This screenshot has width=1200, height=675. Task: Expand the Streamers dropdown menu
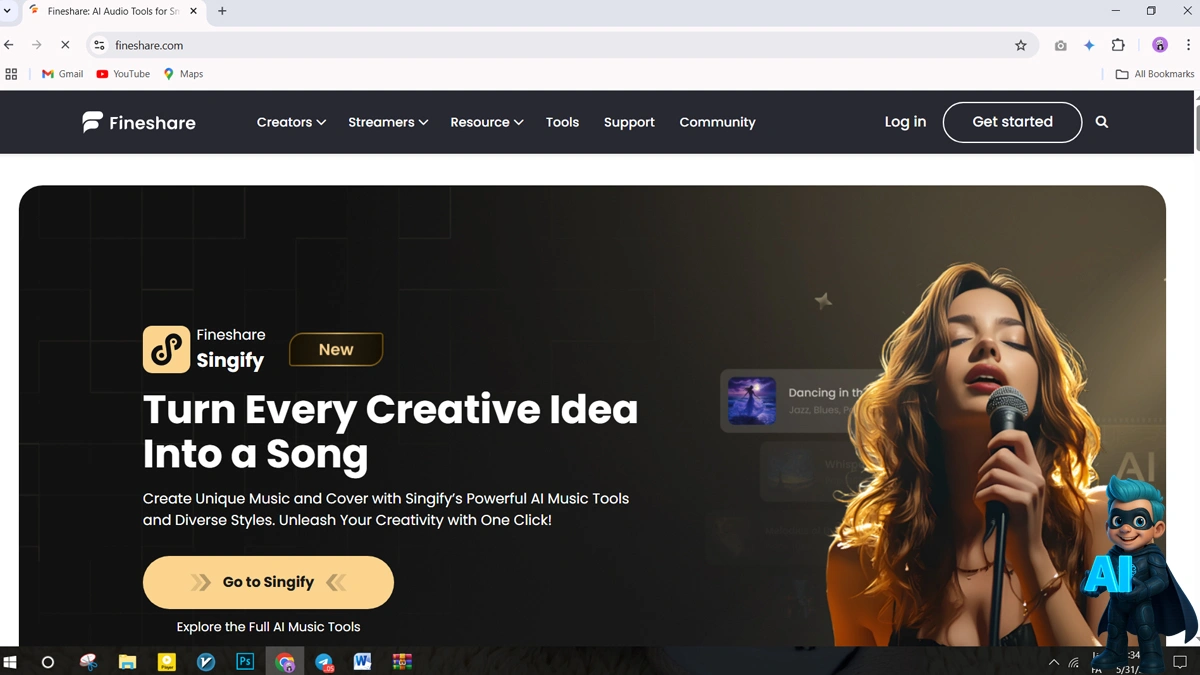click(388, 122)
